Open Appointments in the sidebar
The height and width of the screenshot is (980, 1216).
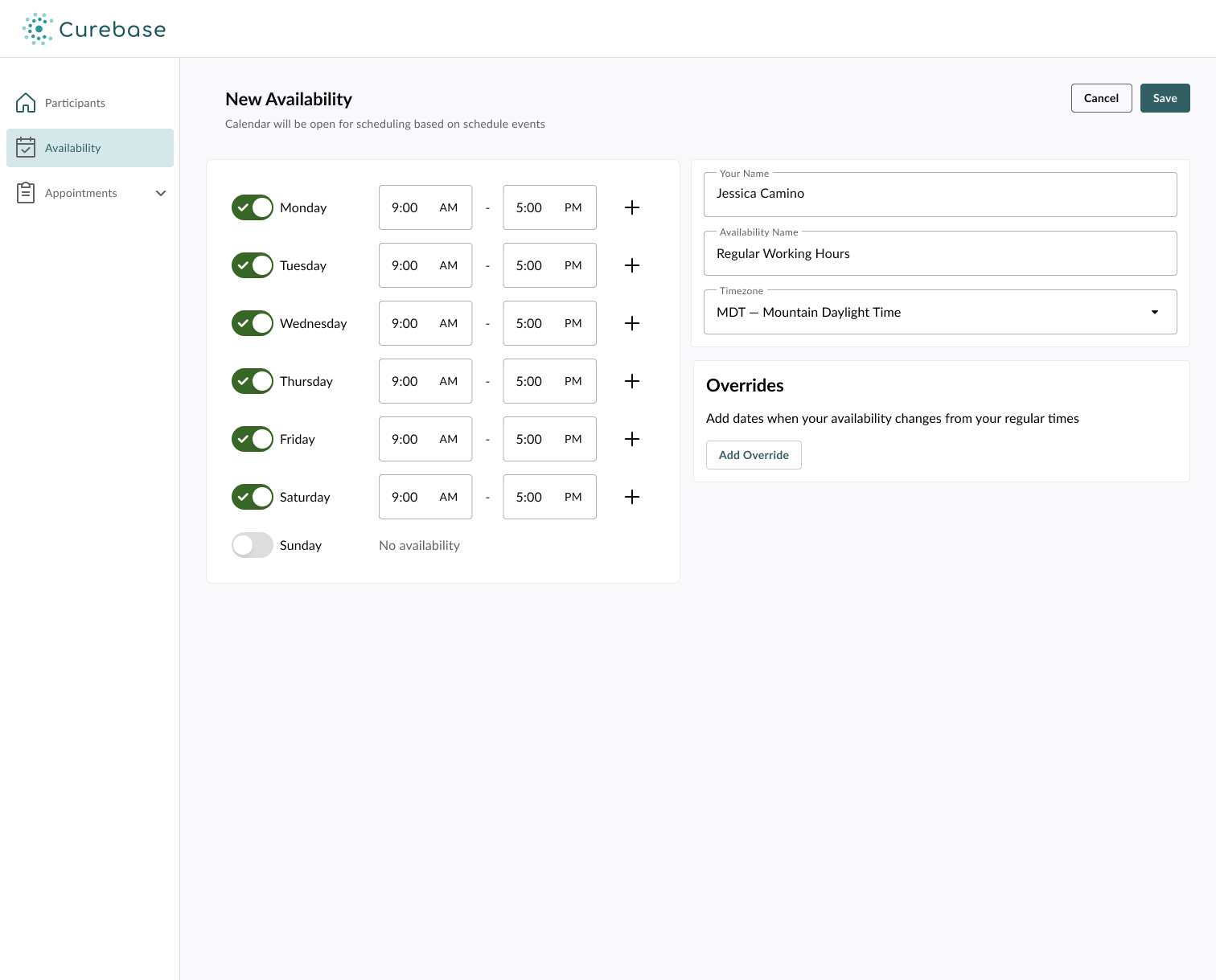click(x=81, y=193)
